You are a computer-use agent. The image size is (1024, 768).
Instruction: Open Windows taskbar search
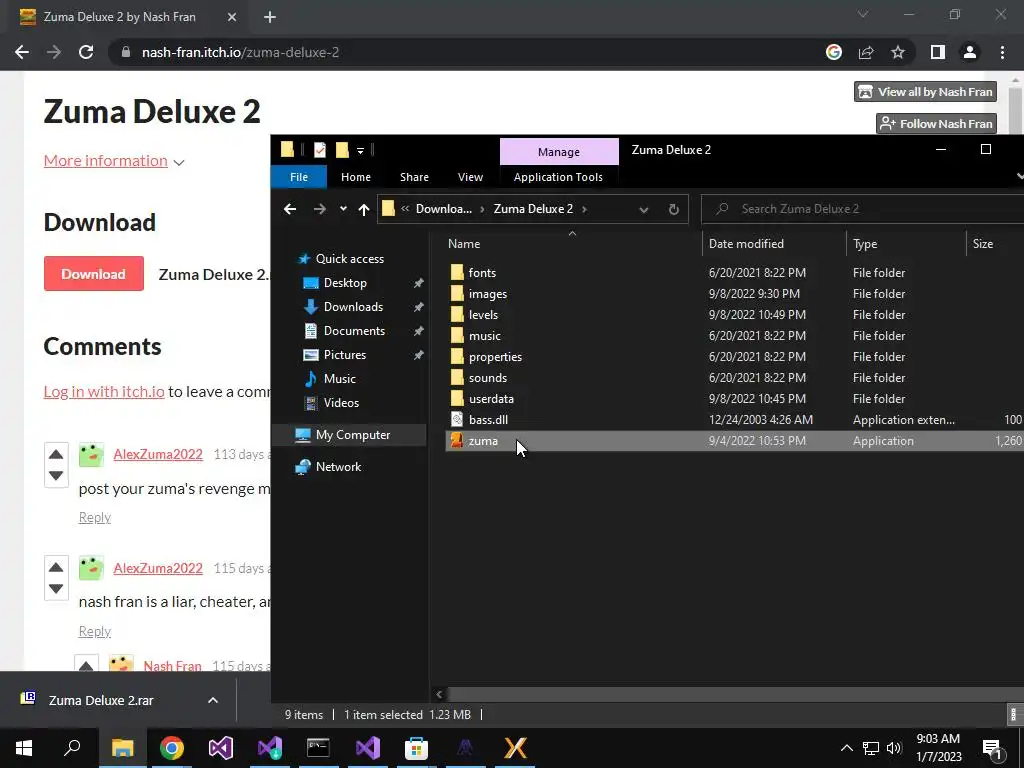click(x=72, y=748)
